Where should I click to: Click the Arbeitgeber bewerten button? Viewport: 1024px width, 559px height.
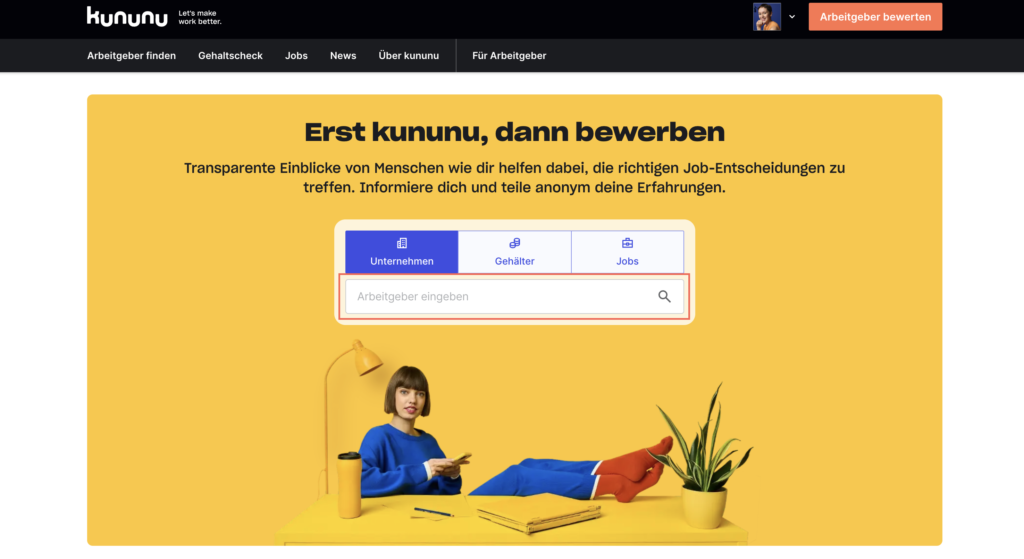coord(875,17)
